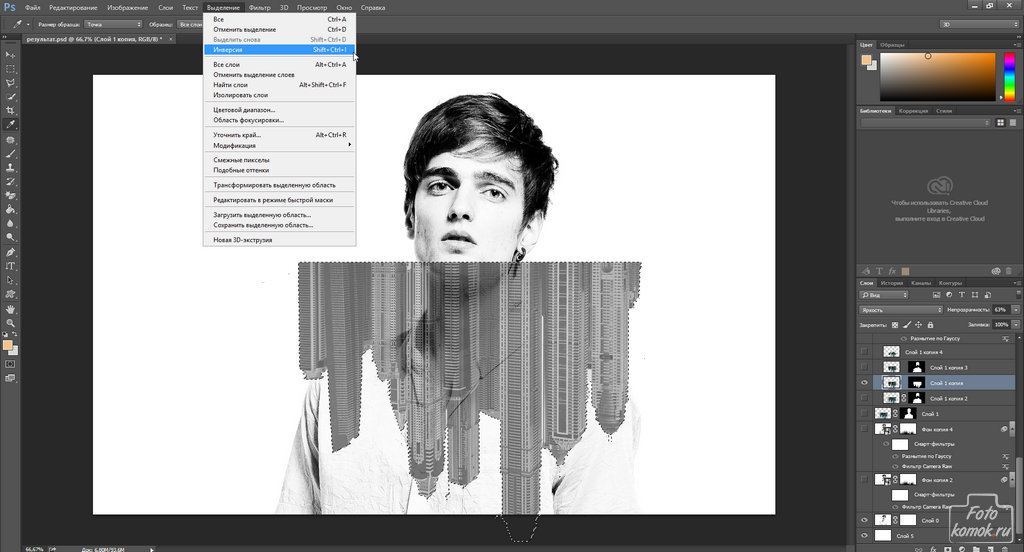Open the blend mode dropdown 'Яркость'

[900, 310]
